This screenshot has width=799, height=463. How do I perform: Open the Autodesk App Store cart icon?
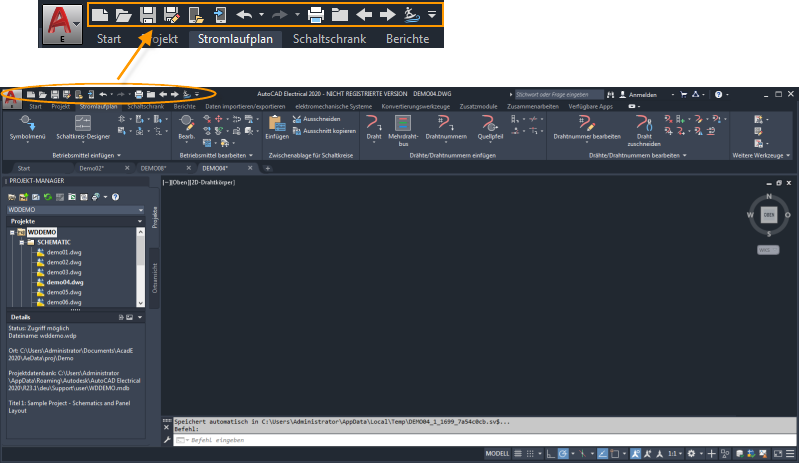point(683,95)
